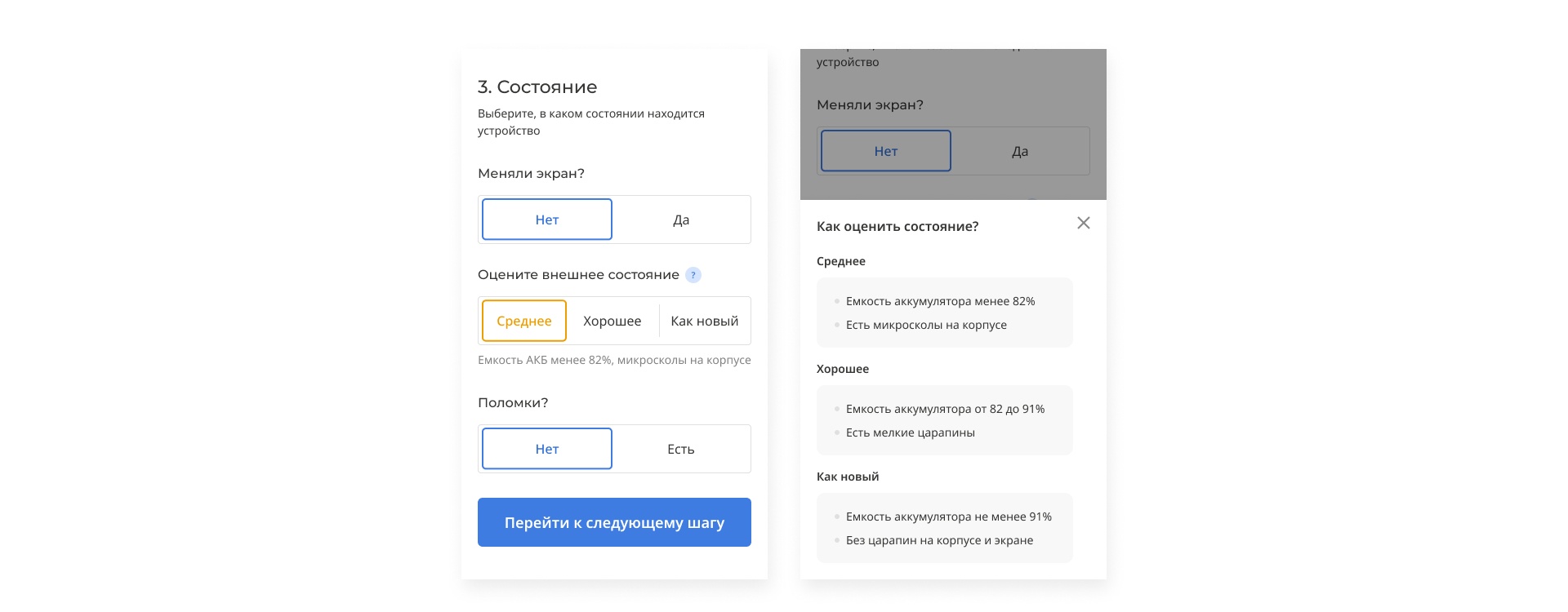Click dimmed "Да" option in right panel
The image size is (1568, 612).
pyautogui.click(x=1020, y=151)
